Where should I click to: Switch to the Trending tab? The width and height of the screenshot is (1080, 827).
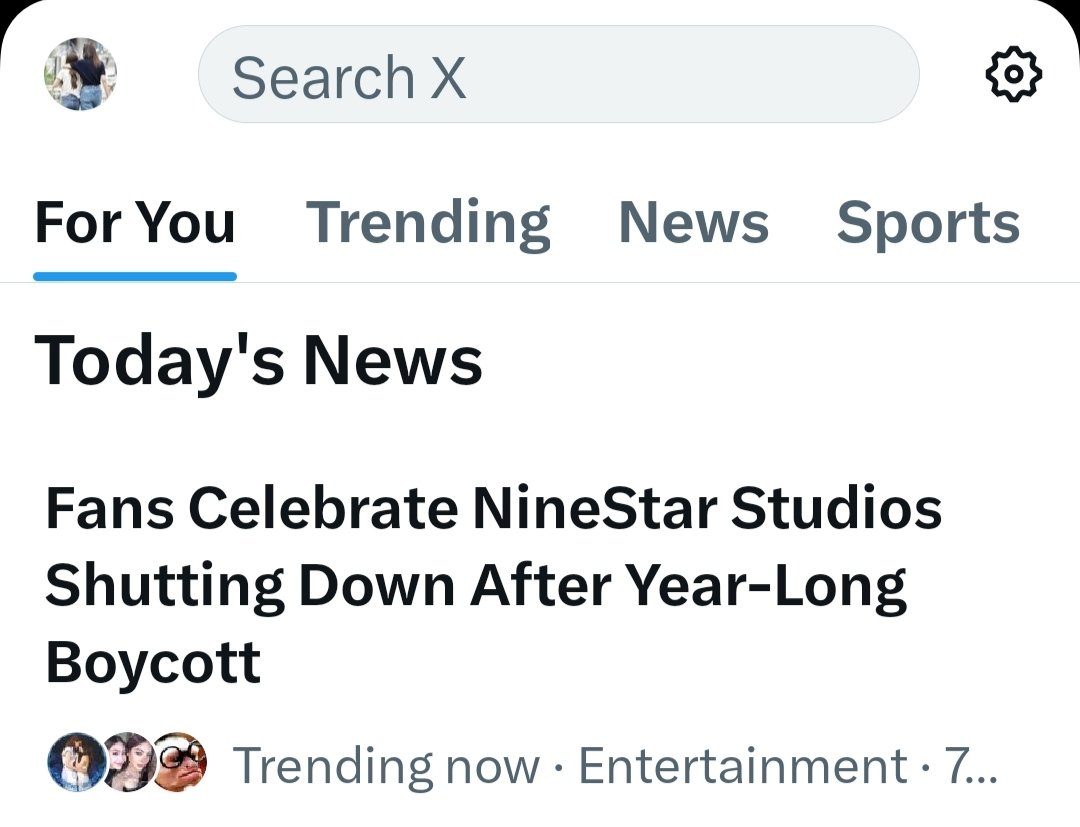(428, 223)
